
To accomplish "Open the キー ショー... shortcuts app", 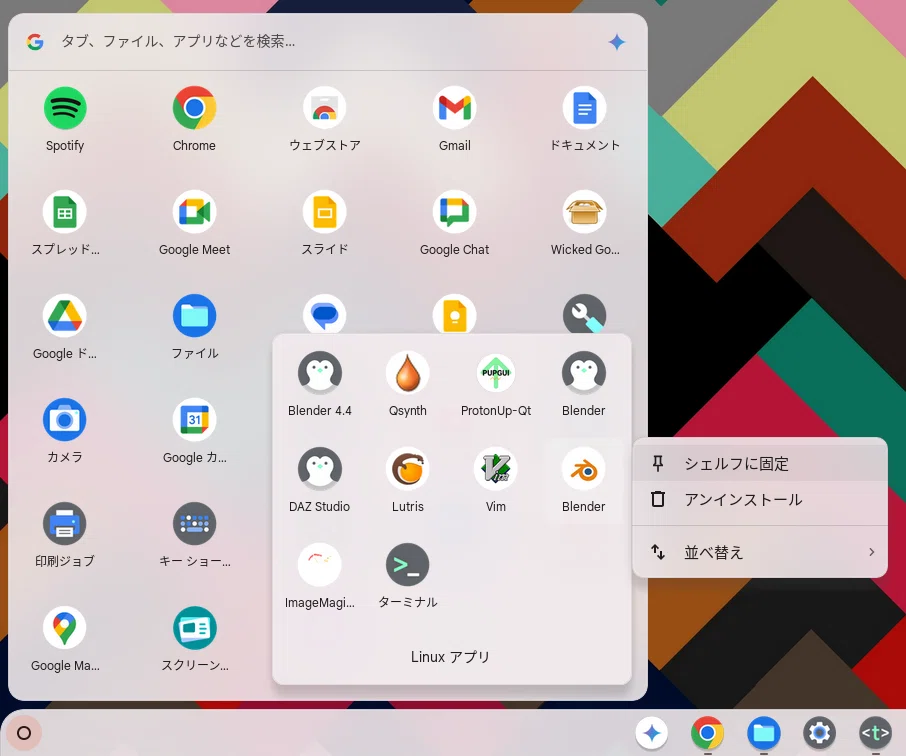I will pyautogui.click(x=195, y=524).
